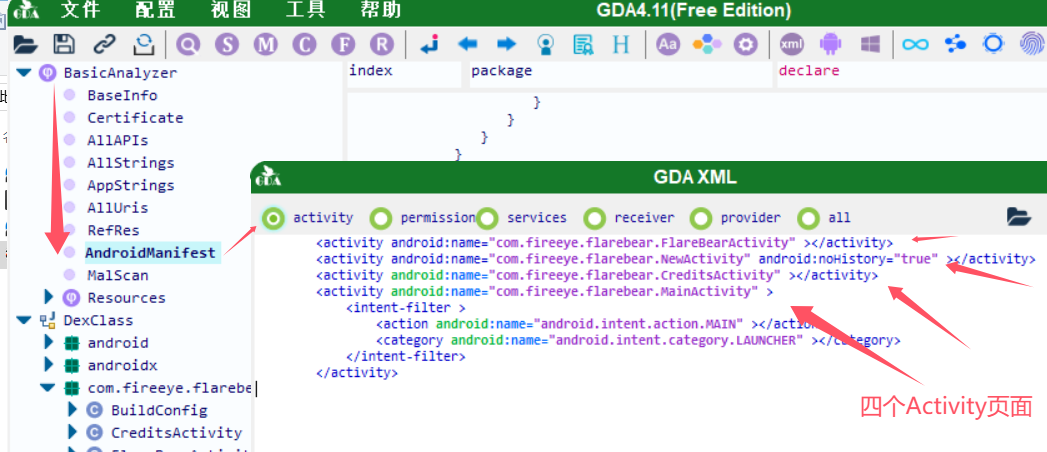Select the receiver radio button

pos(594,218)
